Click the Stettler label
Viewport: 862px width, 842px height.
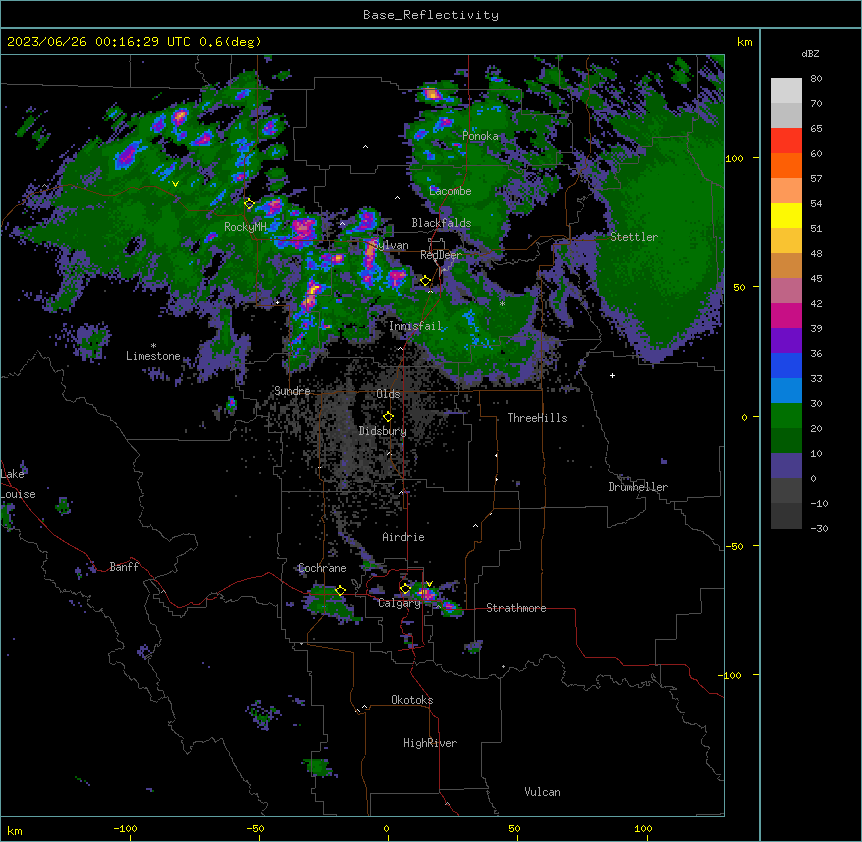634,237
